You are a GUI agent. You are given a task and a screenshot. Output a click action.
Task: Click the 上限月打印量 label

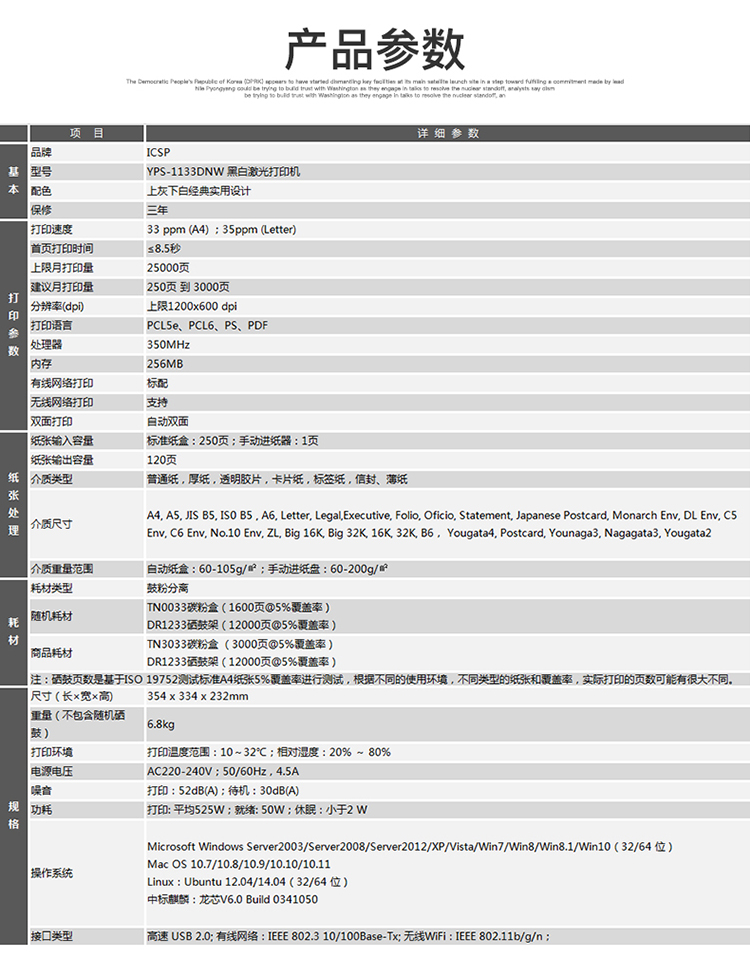(x=62, y=268)
